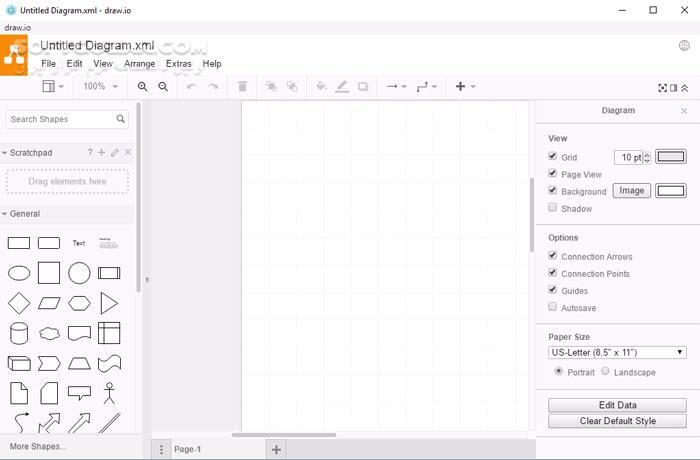Select the triangle shape

pyautogui.click(x=109, y=303)
